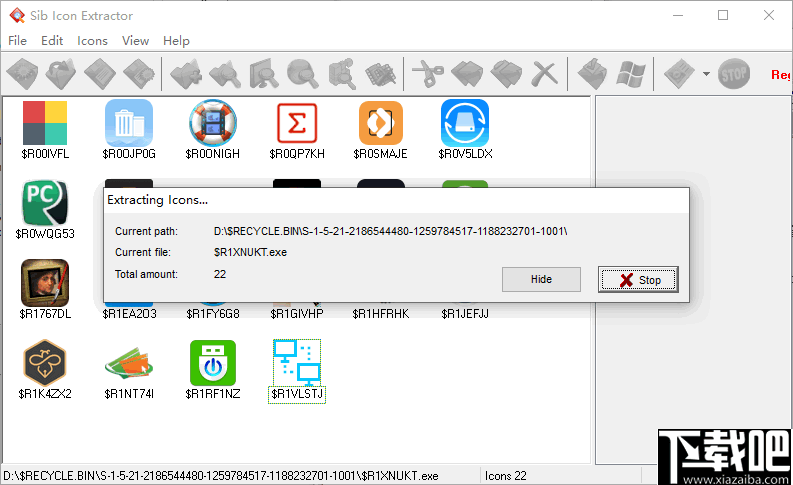Click the $R1XNUKT.exe current file value
The height and width of the screenshot is (485, 793).
tap(250, 252)
